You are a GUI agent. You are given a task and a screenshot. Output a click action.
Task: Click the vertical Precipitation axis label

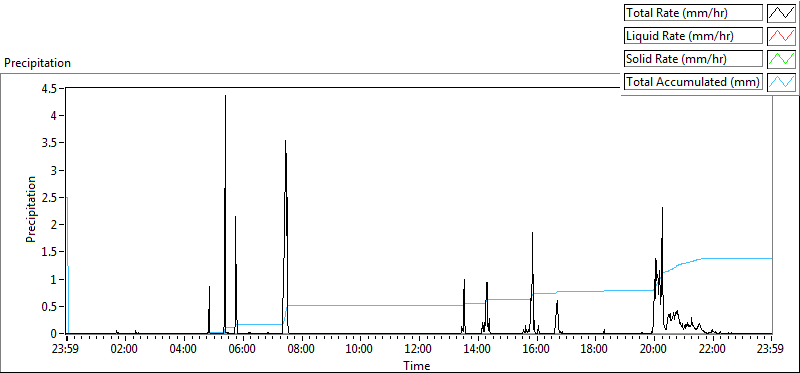[x=31, y=209]
